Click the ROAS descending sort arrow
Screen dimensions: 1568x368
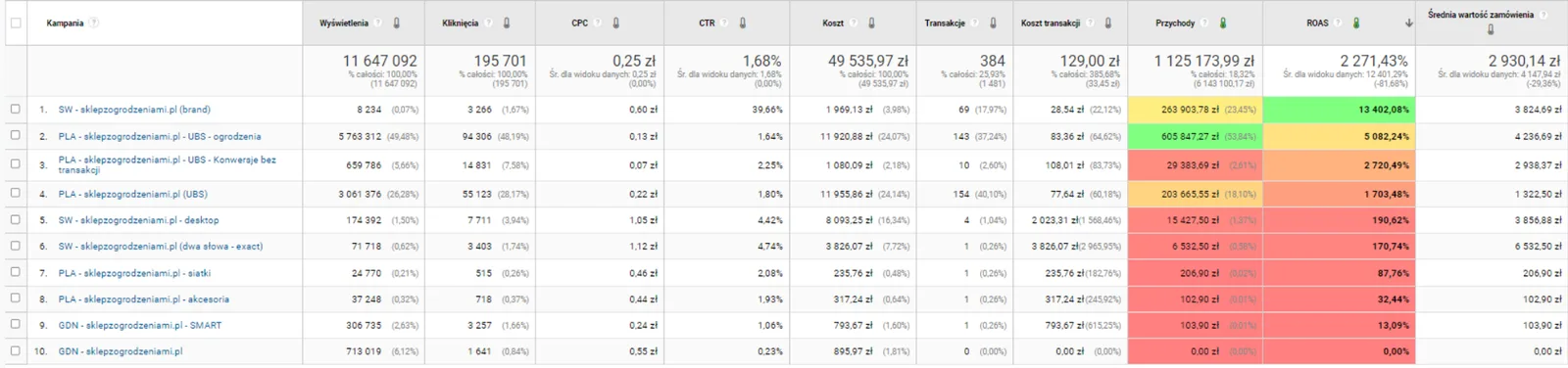coord(1408,23)
